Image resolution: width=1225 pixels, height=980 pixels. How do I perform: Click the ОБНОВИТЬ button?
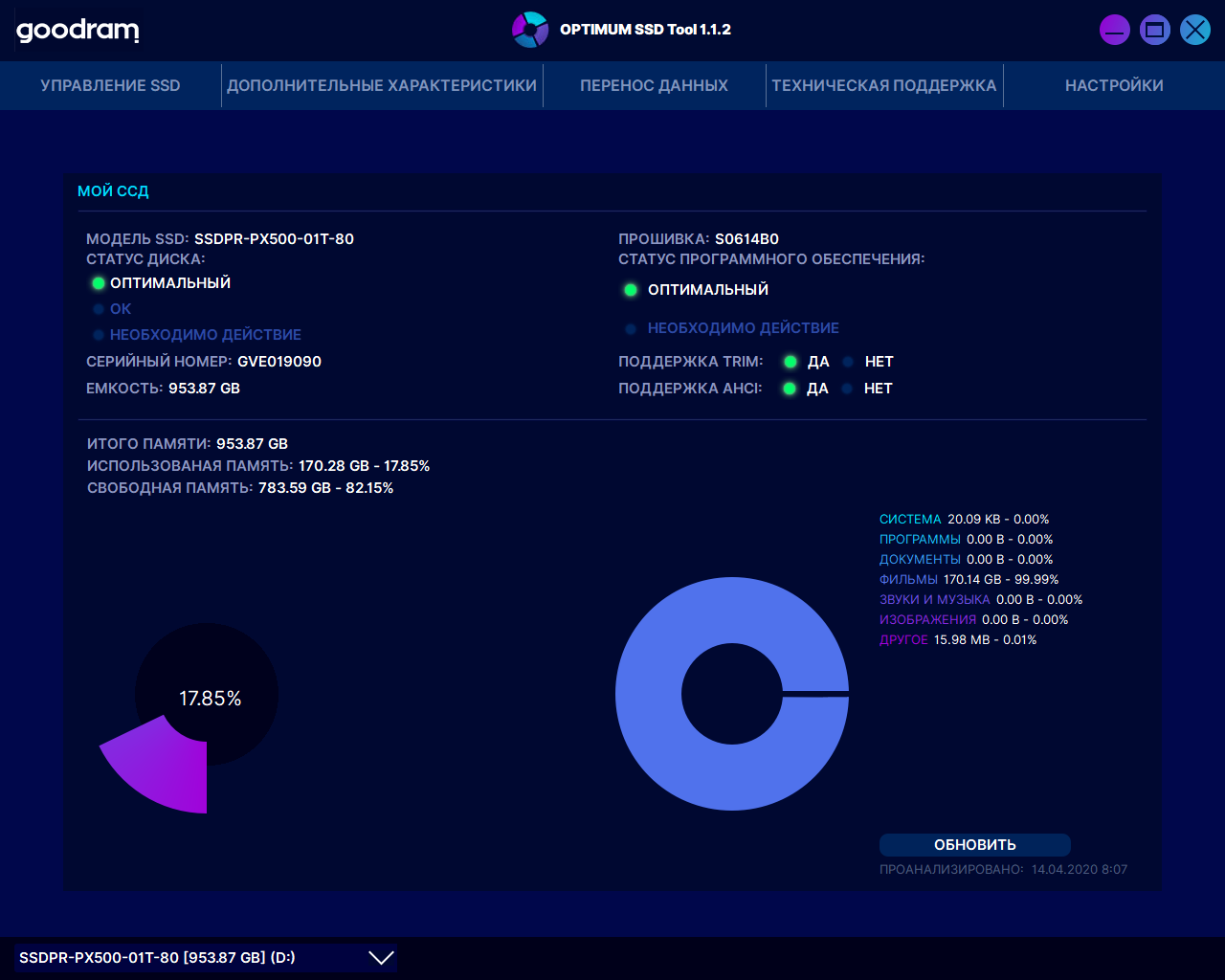click(x=975, y=845)
